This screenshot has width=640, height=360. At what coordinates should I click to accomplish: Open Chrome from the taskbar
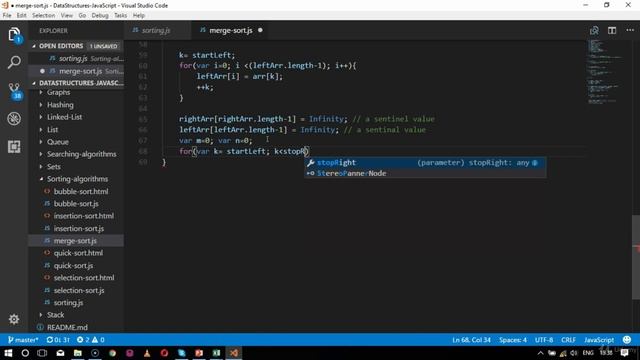(112, 353)
